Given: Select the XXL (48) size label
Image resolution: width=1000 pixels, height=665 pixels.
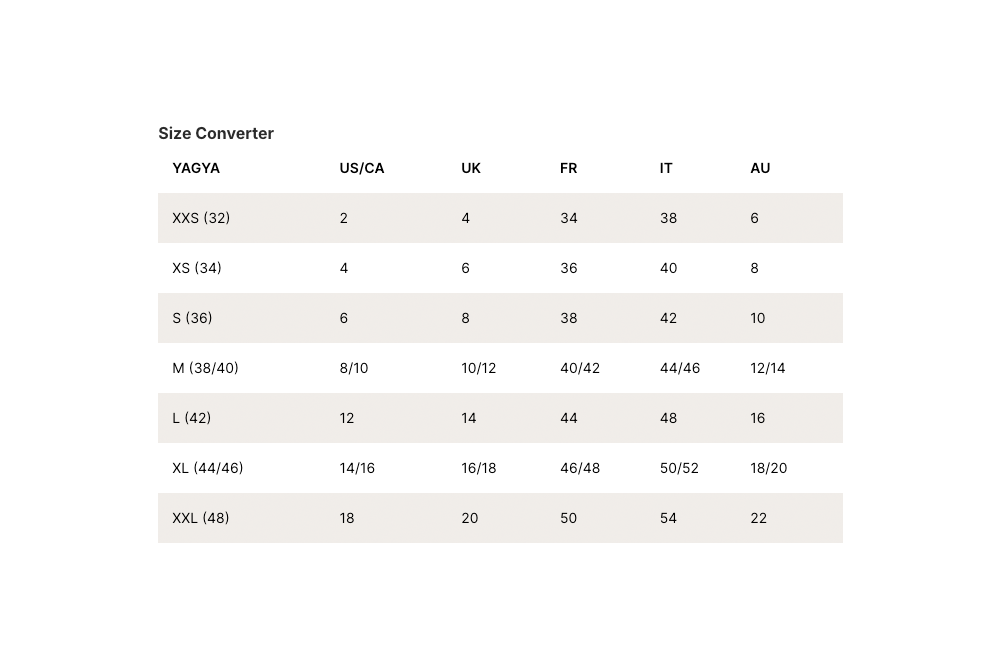Looking at the screenshot, I should [x=201, y=518].
